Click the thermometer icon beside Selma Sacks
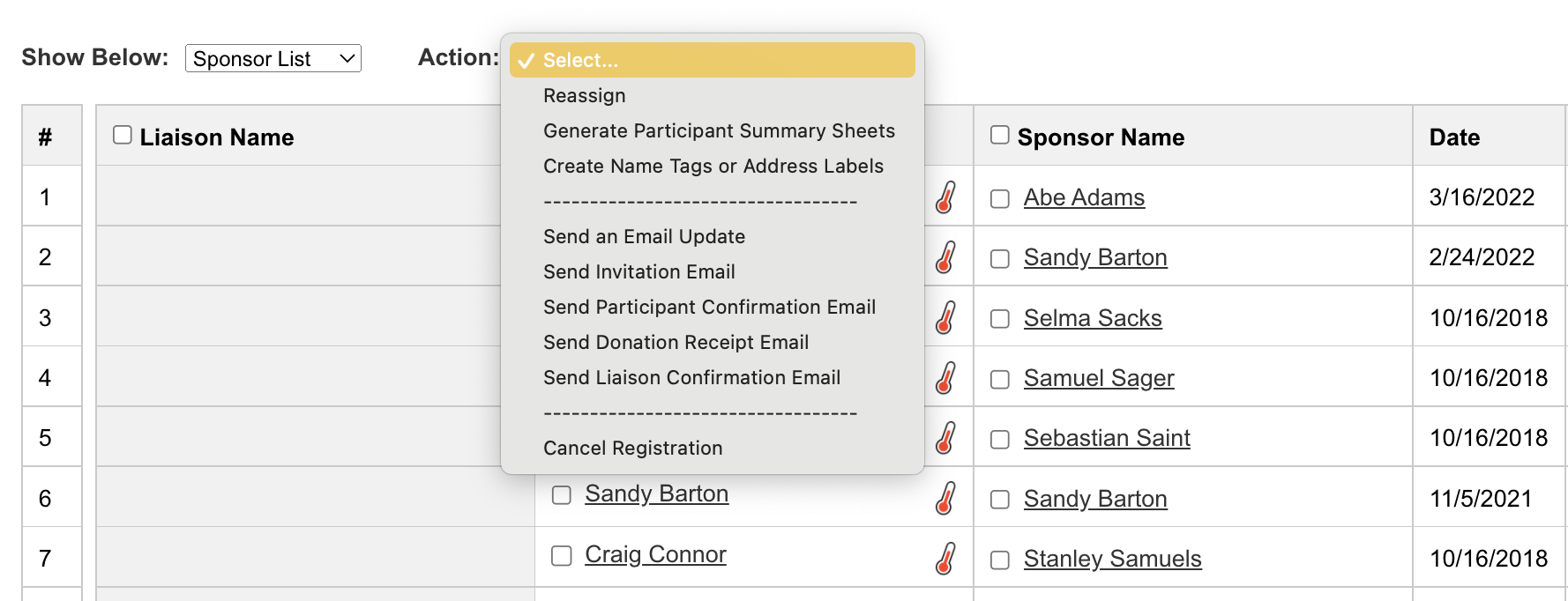This screenshot has height=601, width=1568. pyautogui.click(x=945, y=318)
